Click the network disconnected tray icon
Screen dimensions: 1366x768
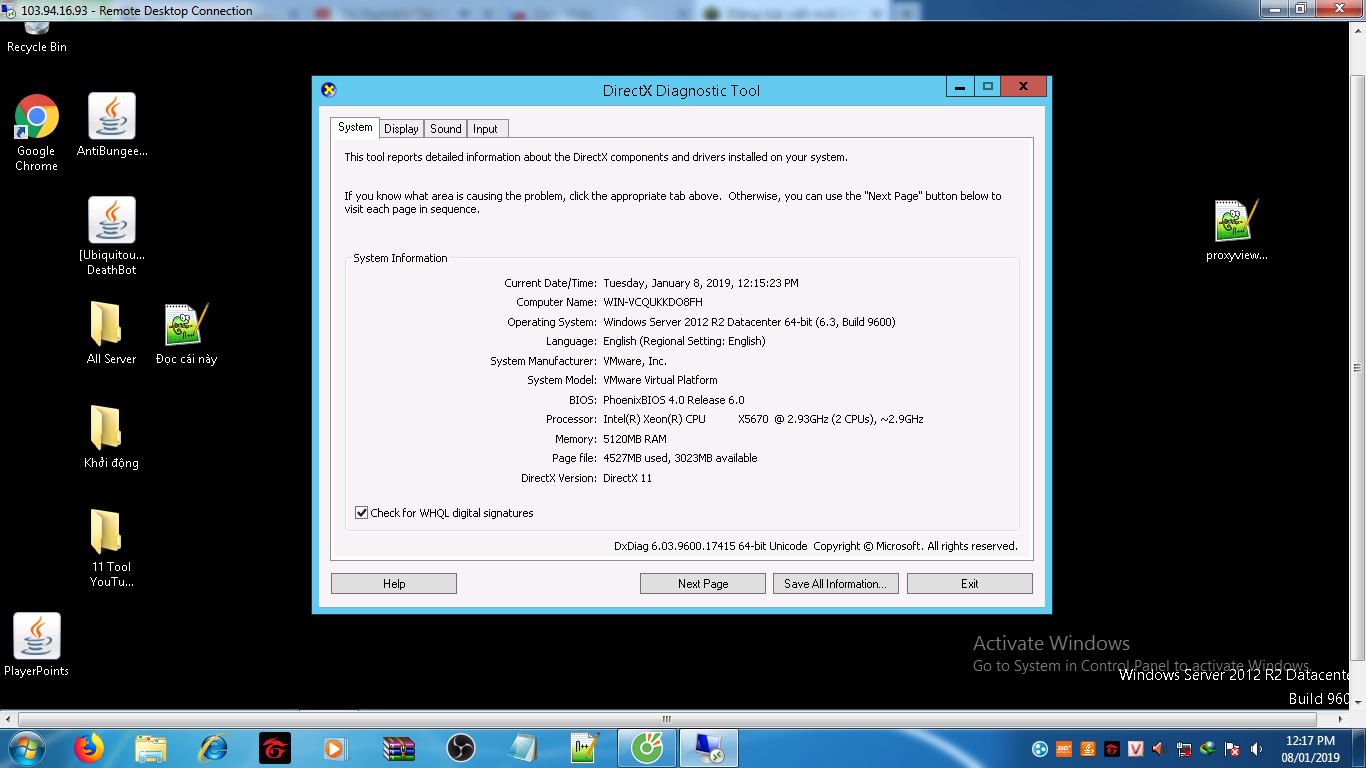[1184, 749]
